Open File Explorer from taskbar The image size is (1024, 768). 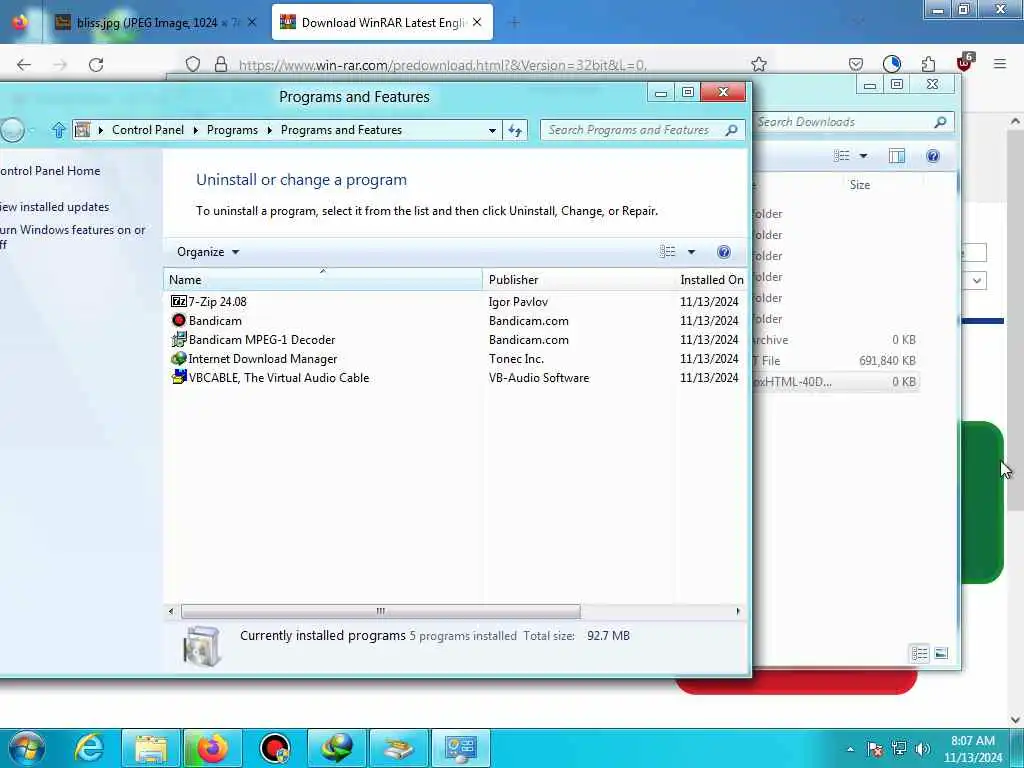point(151,748)
